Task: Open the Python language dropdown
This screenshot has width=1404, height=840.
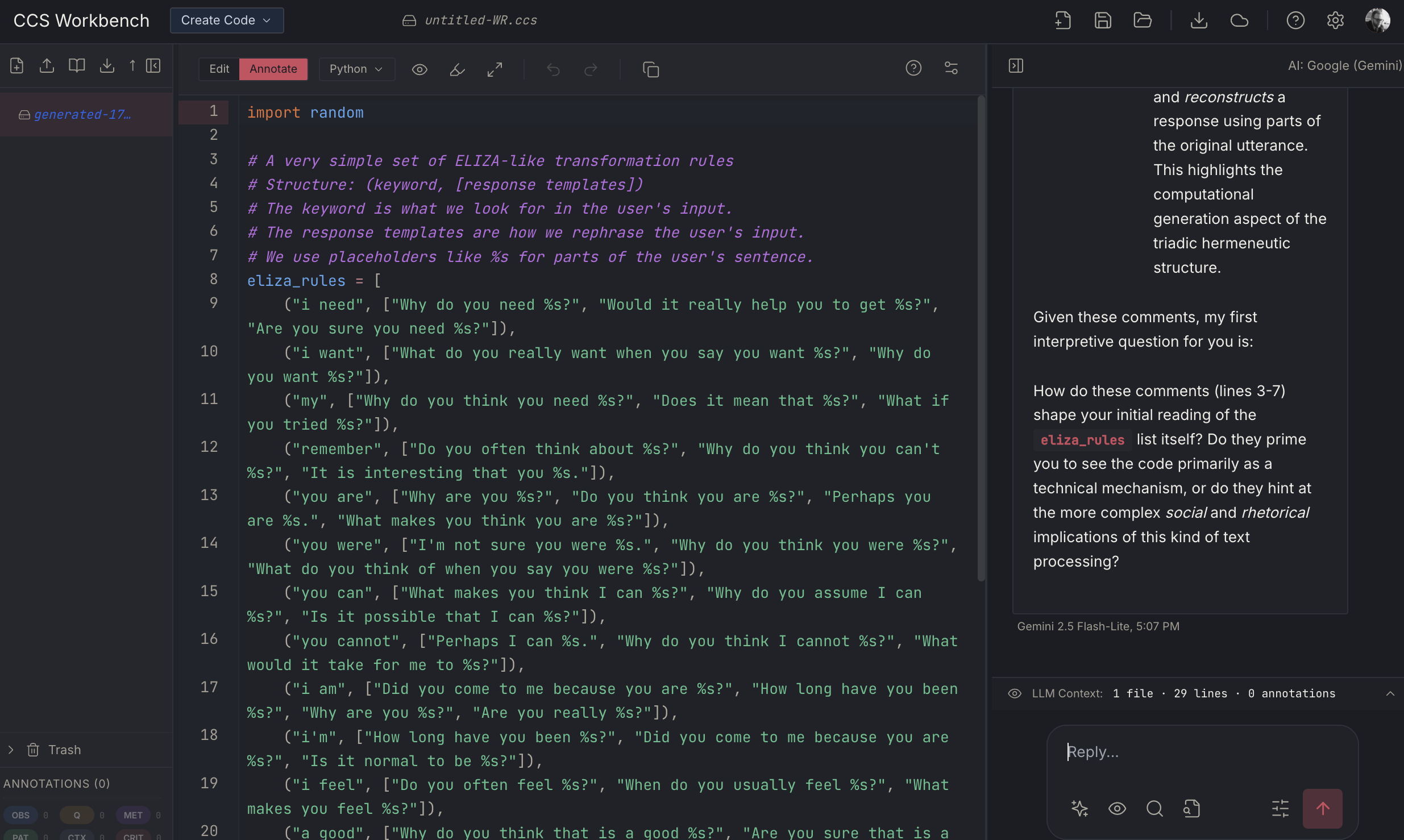Action: pos(356,69)
